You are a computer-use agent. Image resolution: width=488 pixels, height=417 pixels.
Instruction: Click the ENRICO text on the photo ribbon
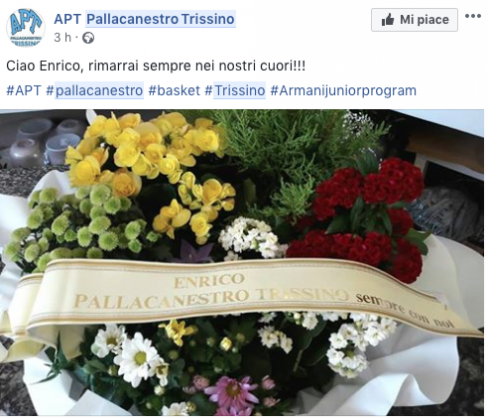click(x=209, y=281)
